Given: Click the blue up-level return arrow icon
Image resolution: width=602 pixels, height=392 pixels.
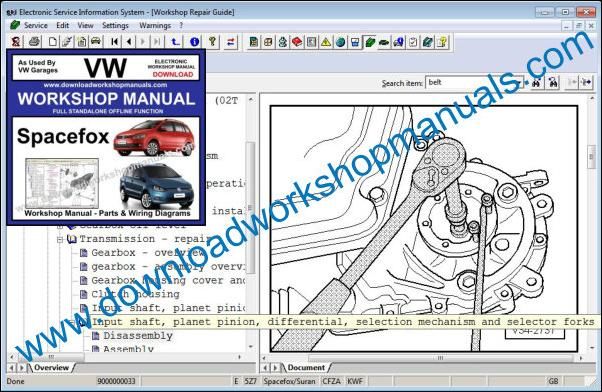Looking at the screenshot, I should 175,41.
